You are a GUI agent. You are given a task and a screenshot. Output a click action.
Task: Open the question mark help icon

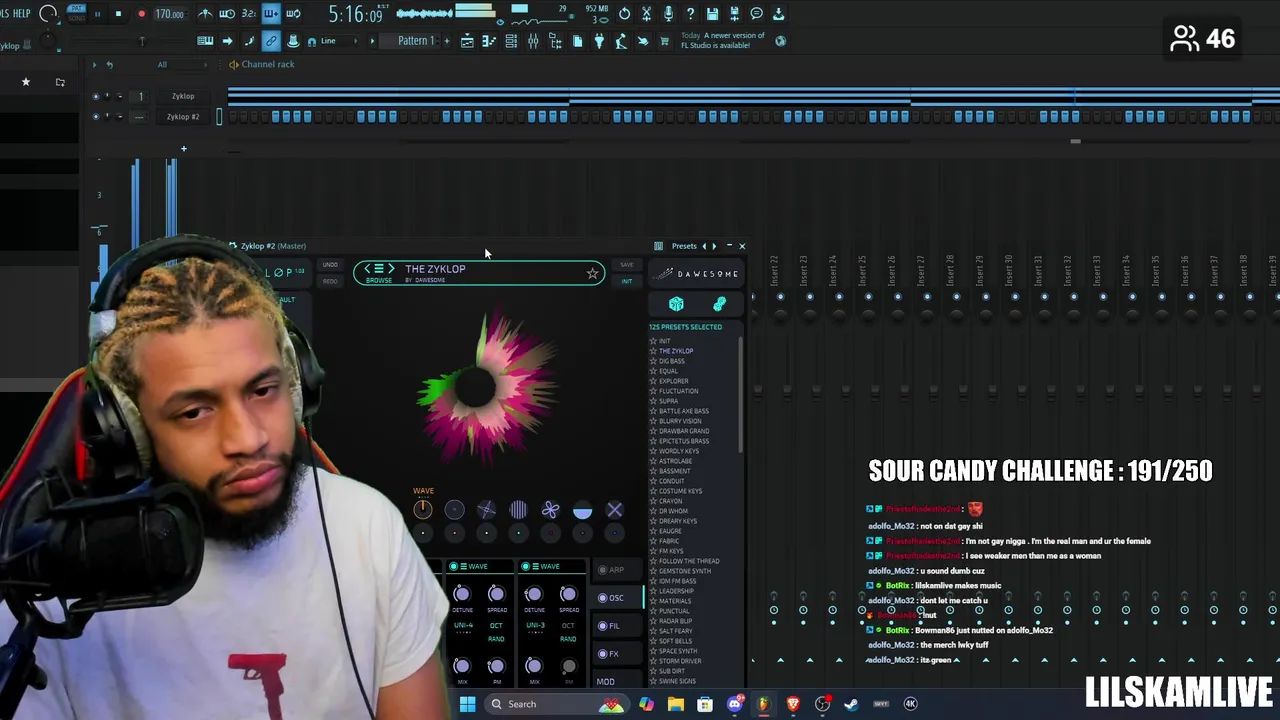690,14
